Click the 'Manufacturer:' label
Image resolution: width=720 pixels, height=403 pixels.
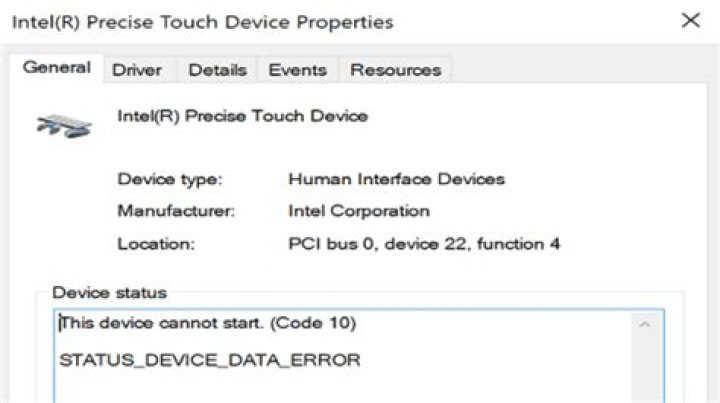176,211
